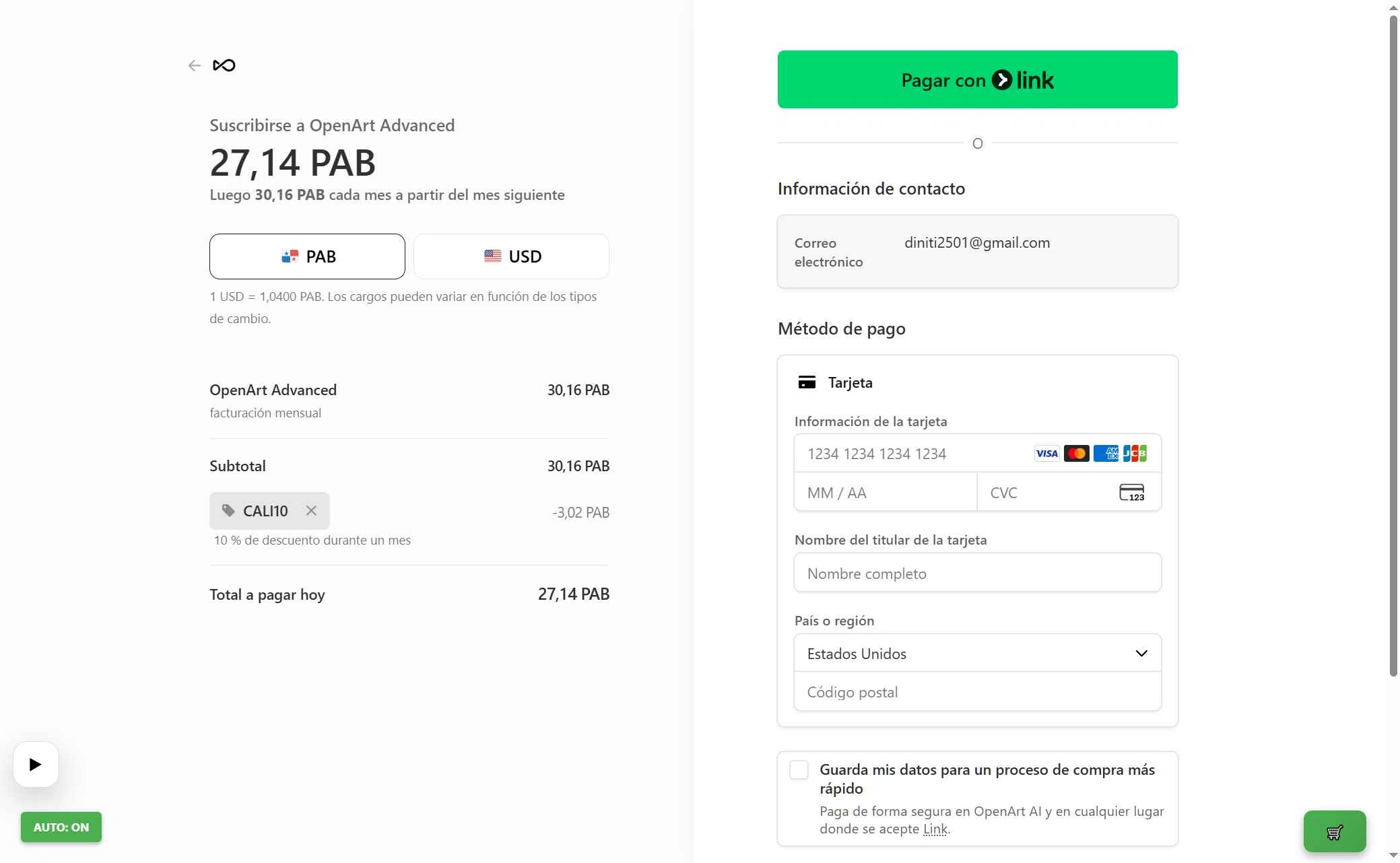Click the OpenArt infinity logo
Screen dimensions: 1400x863
tap(224, 65)
